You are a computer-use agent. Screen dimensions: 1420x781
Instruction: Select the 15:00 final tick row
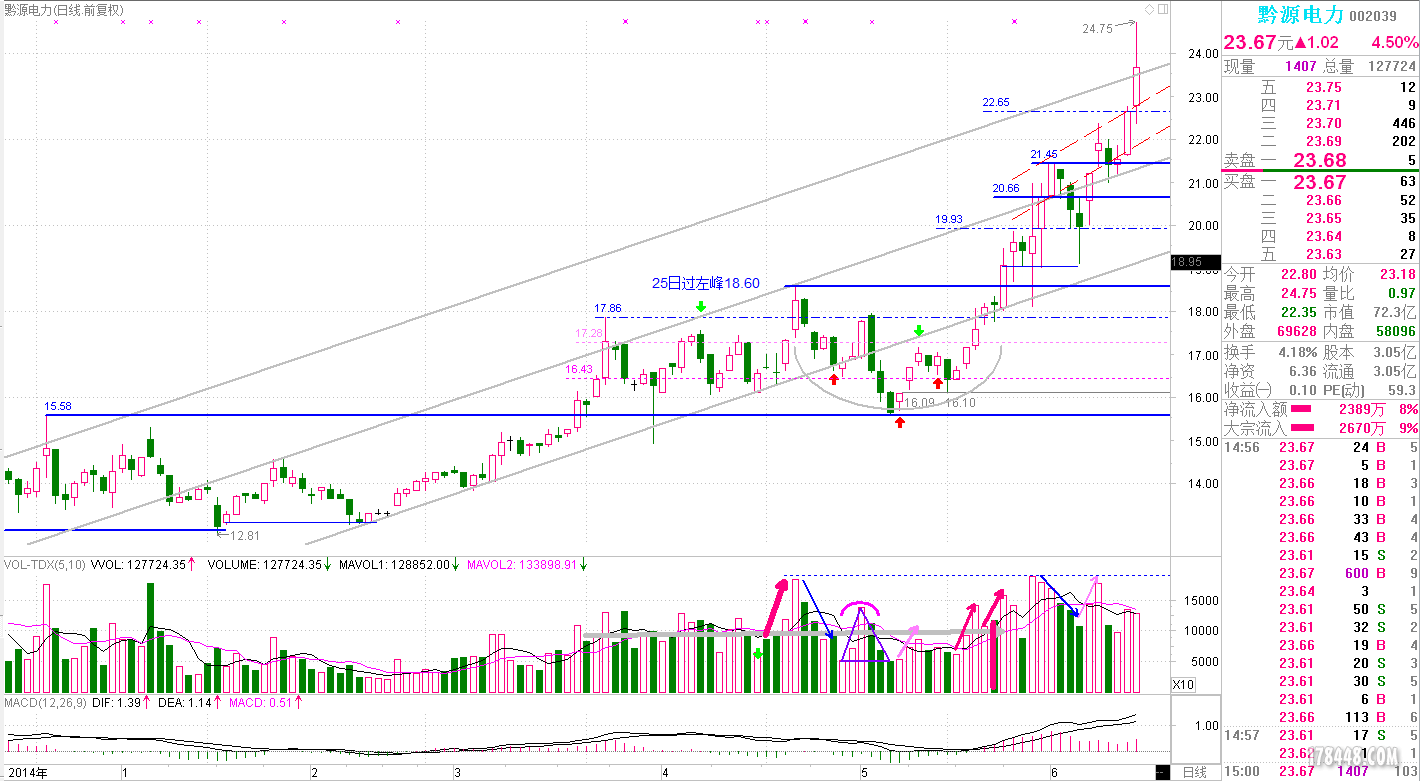[x=1321, y=770]
